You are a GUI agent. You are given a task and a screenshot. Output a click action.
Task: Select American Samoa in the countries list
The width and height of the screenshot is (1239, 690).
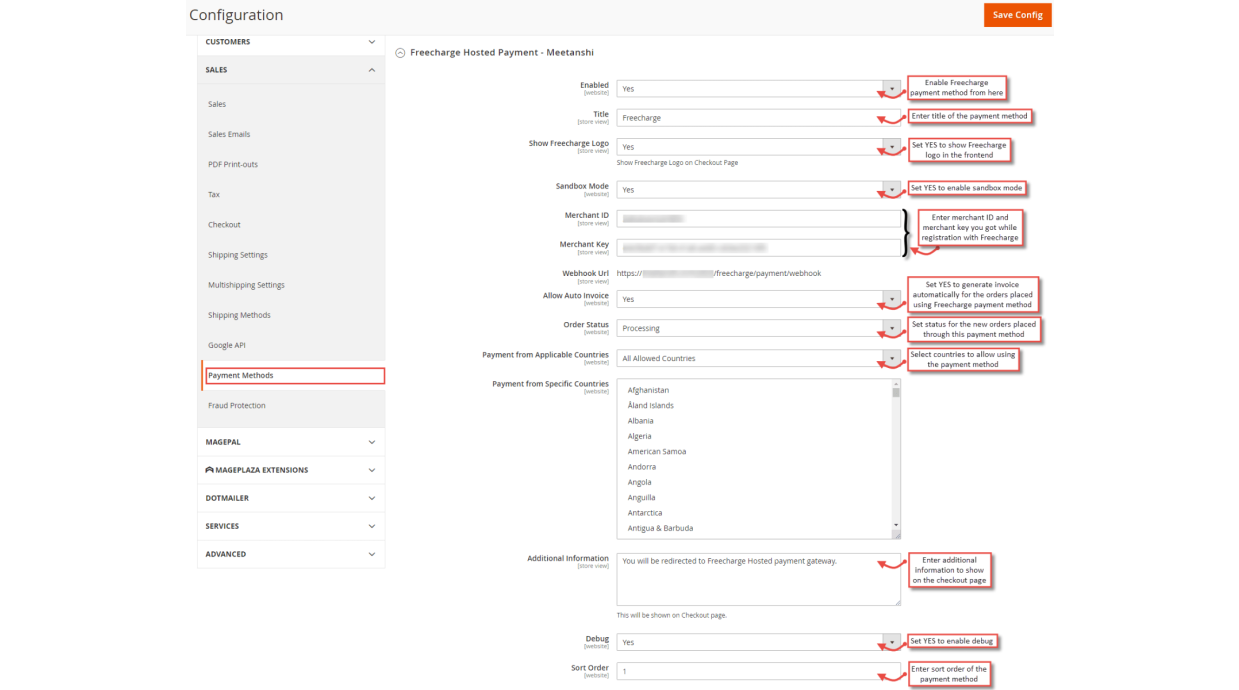pyautogui.click(x=755, y=452)
